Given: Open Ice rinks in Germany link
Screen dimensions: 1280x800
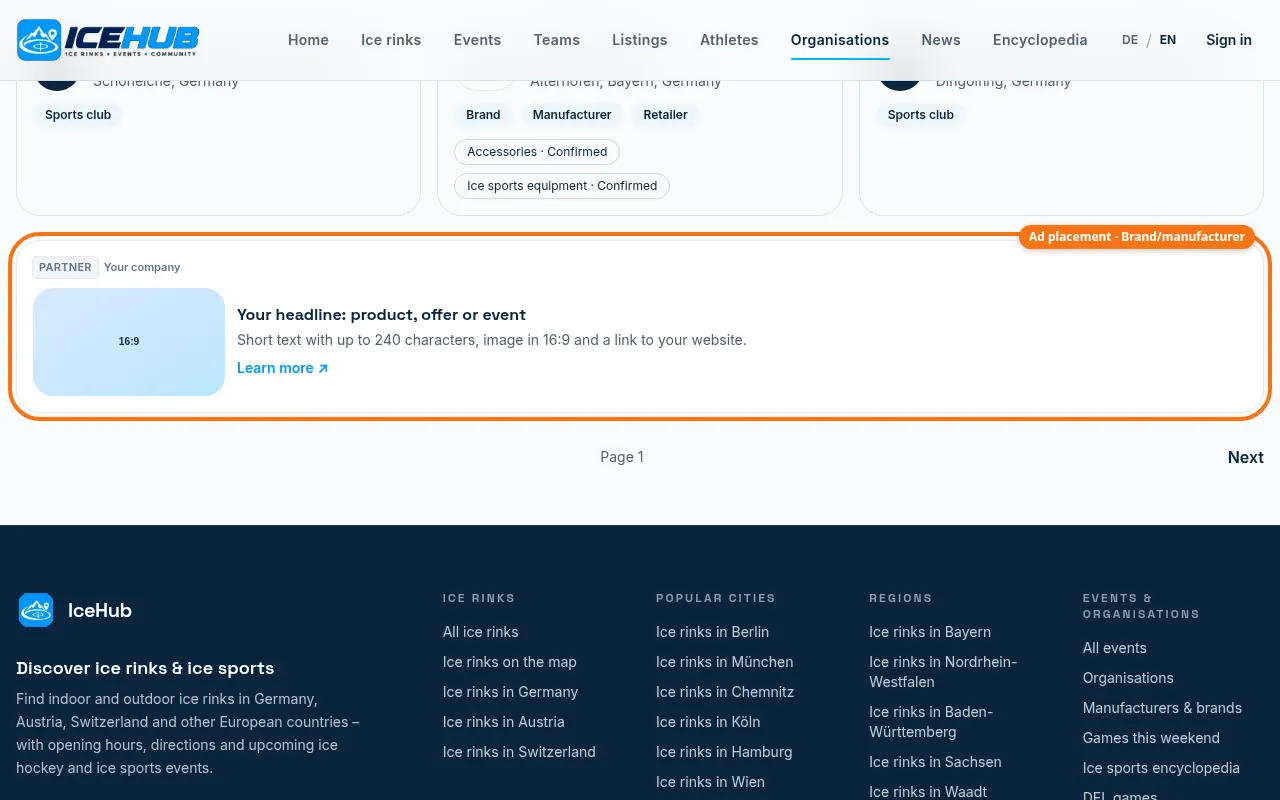Looking at the screenshot, I should tap(511, 692).
